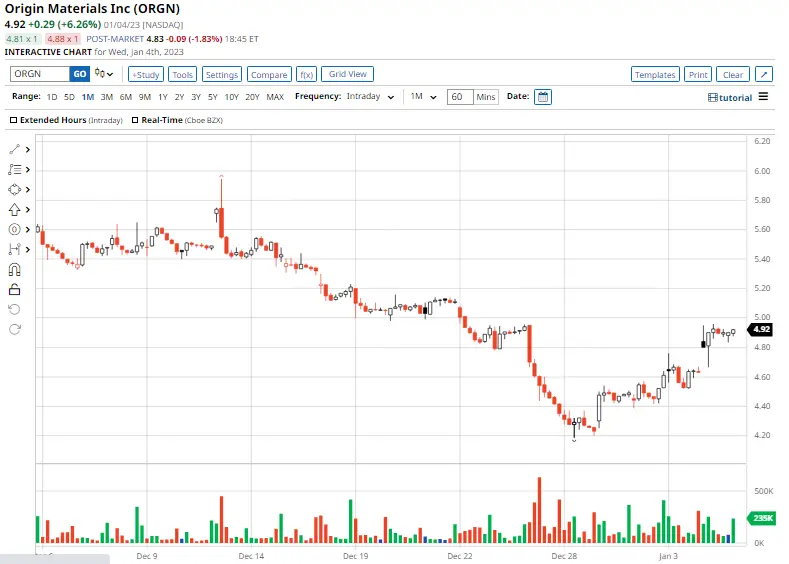The width and height of the screenshot is (789, 564).
Task: Choose the 2Y range
Action: pos(179,97)
